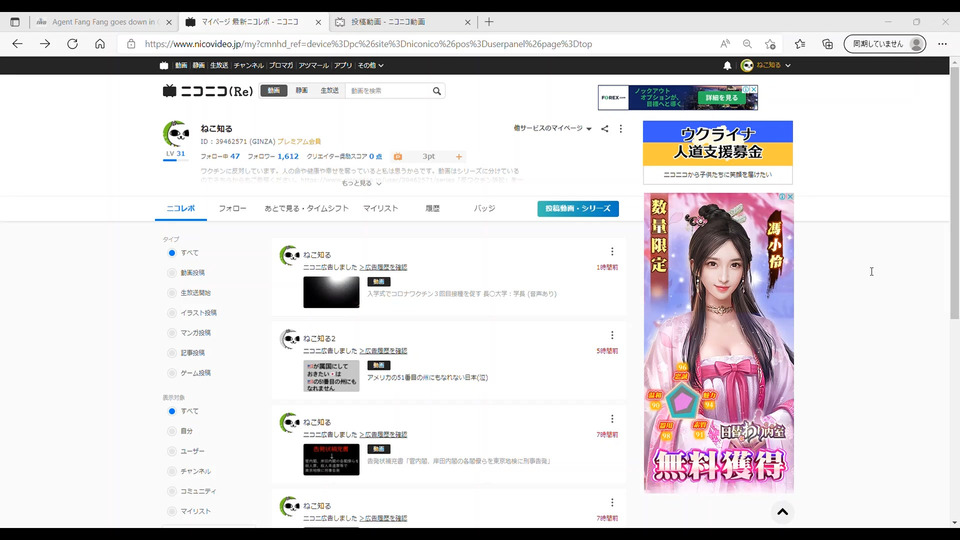960x540 pixels.
Task: Open the ねこ知る account dropdown in header
Action: 766,66
